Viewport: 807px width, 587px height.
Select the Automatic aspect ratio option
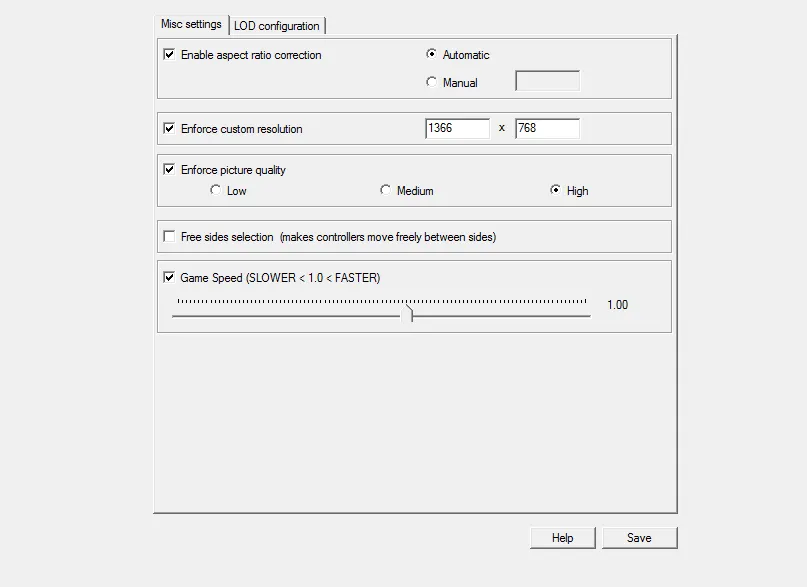point(431,54)
